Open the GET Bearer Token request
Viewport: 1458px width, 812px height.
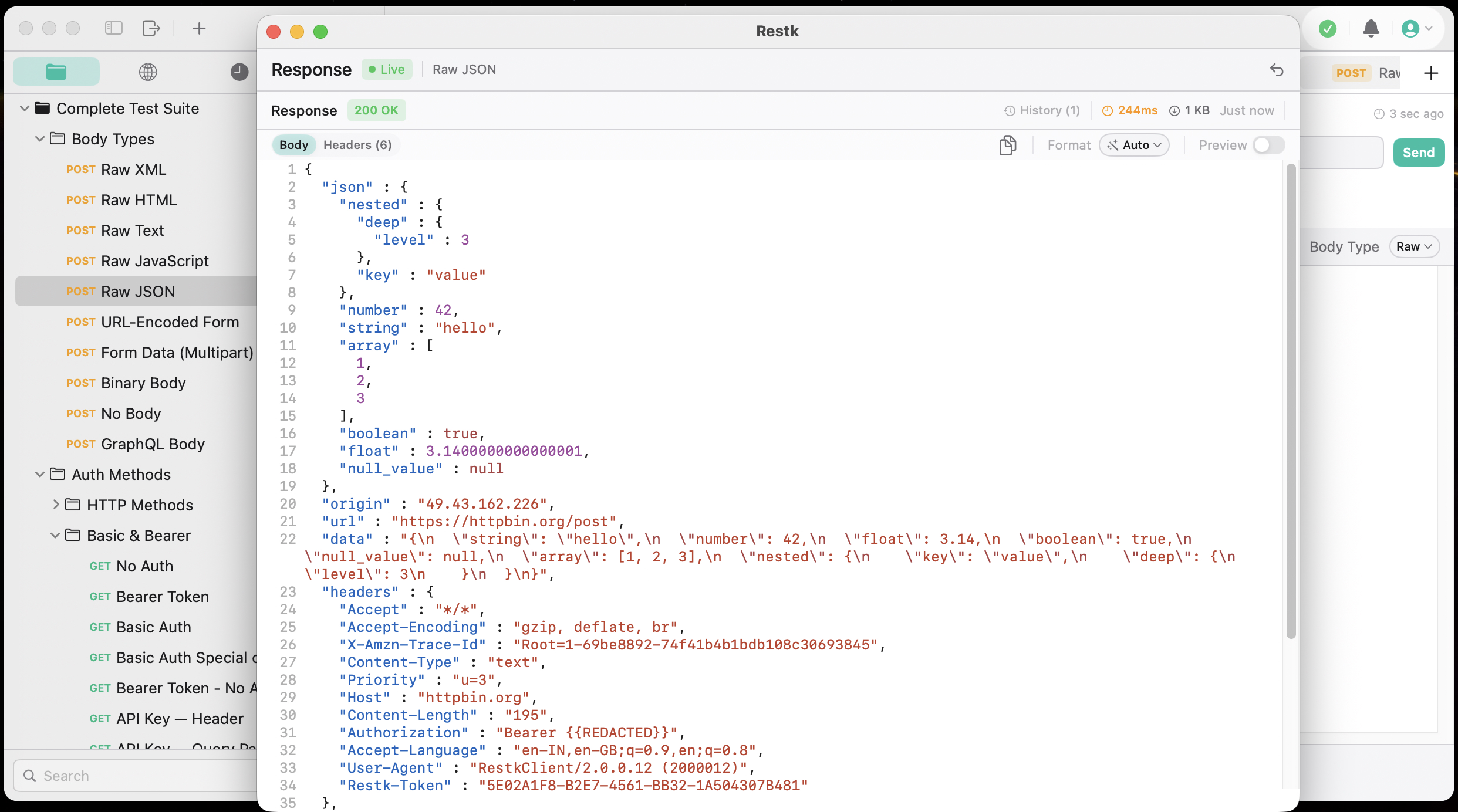coord(149,596)
